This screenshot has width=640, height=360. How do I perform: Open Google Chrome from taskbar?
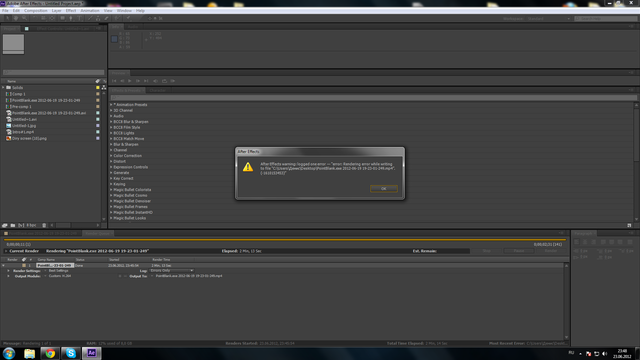pos(50,353)
